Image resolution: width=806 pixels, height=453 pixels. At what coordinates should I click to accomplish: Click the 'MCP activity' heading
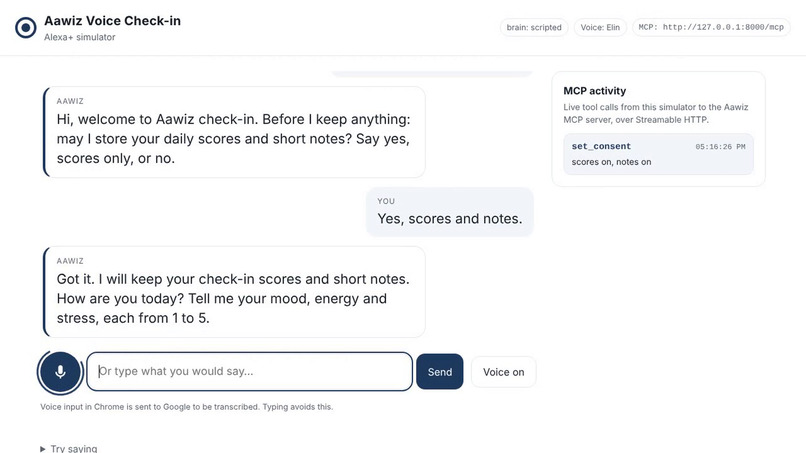pyautogui.click(x=595, y=91)
